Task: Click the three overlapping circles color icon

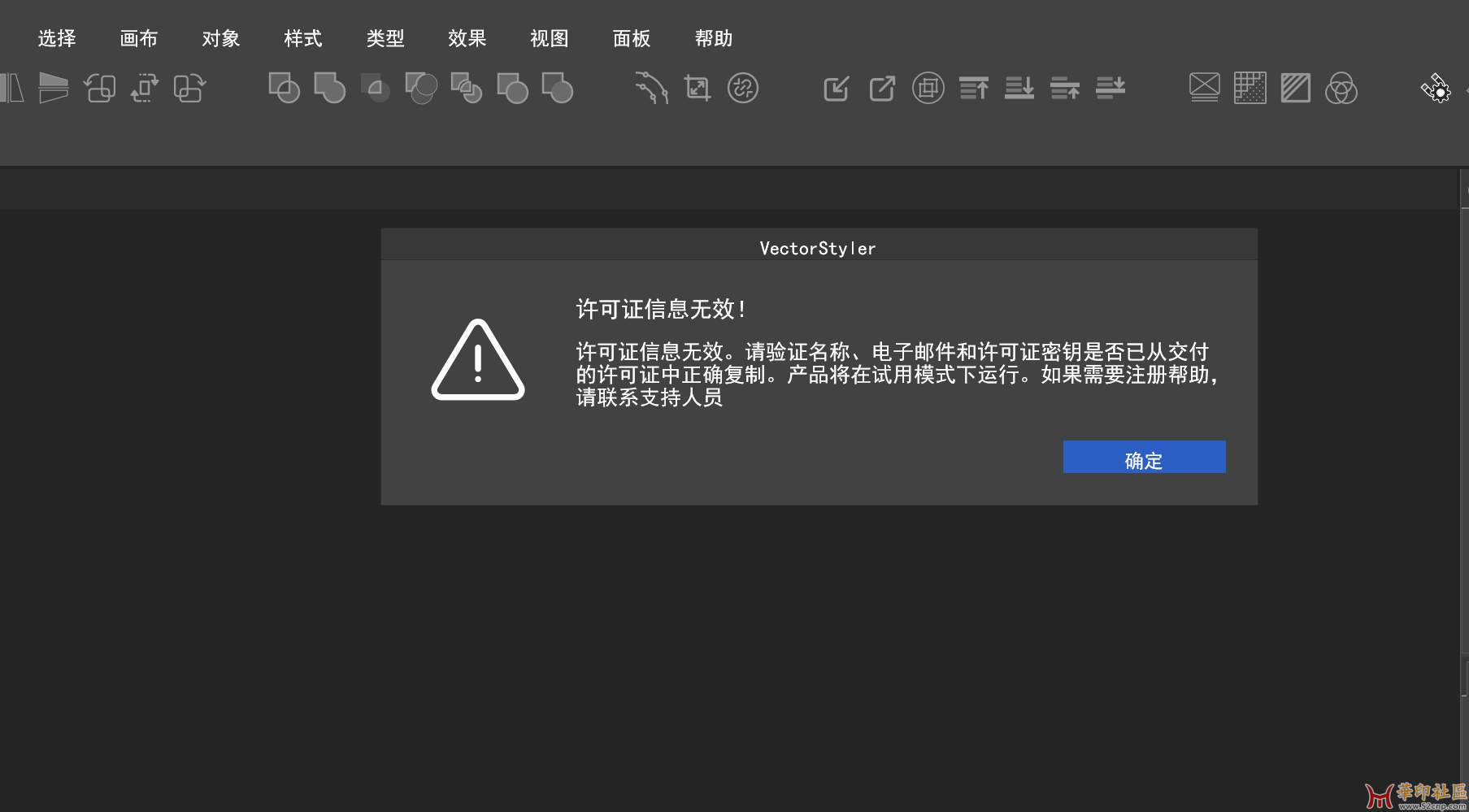Action: [x=1341, y=88]
